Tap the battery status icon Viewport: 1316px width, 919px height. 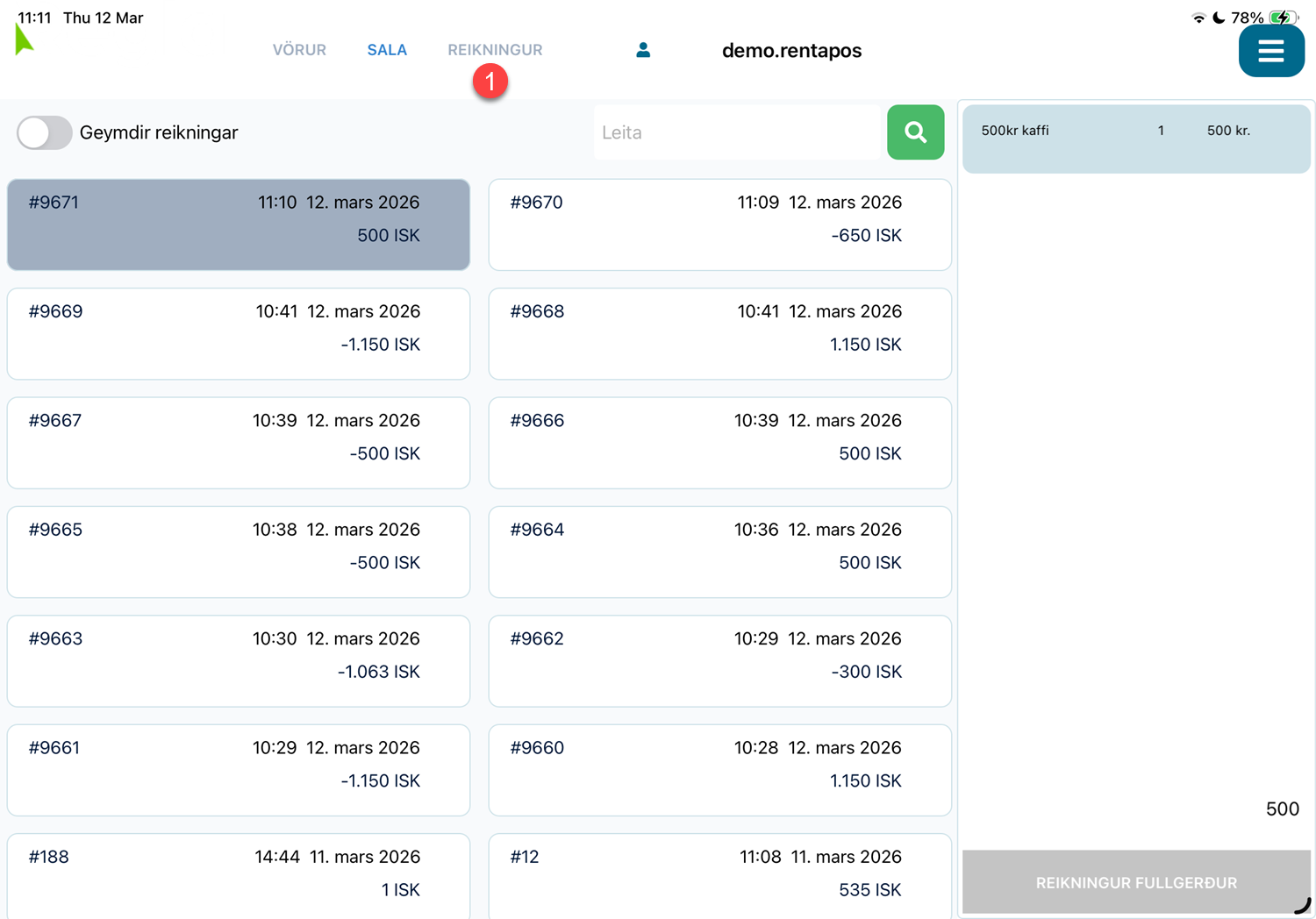(1282, 18)
